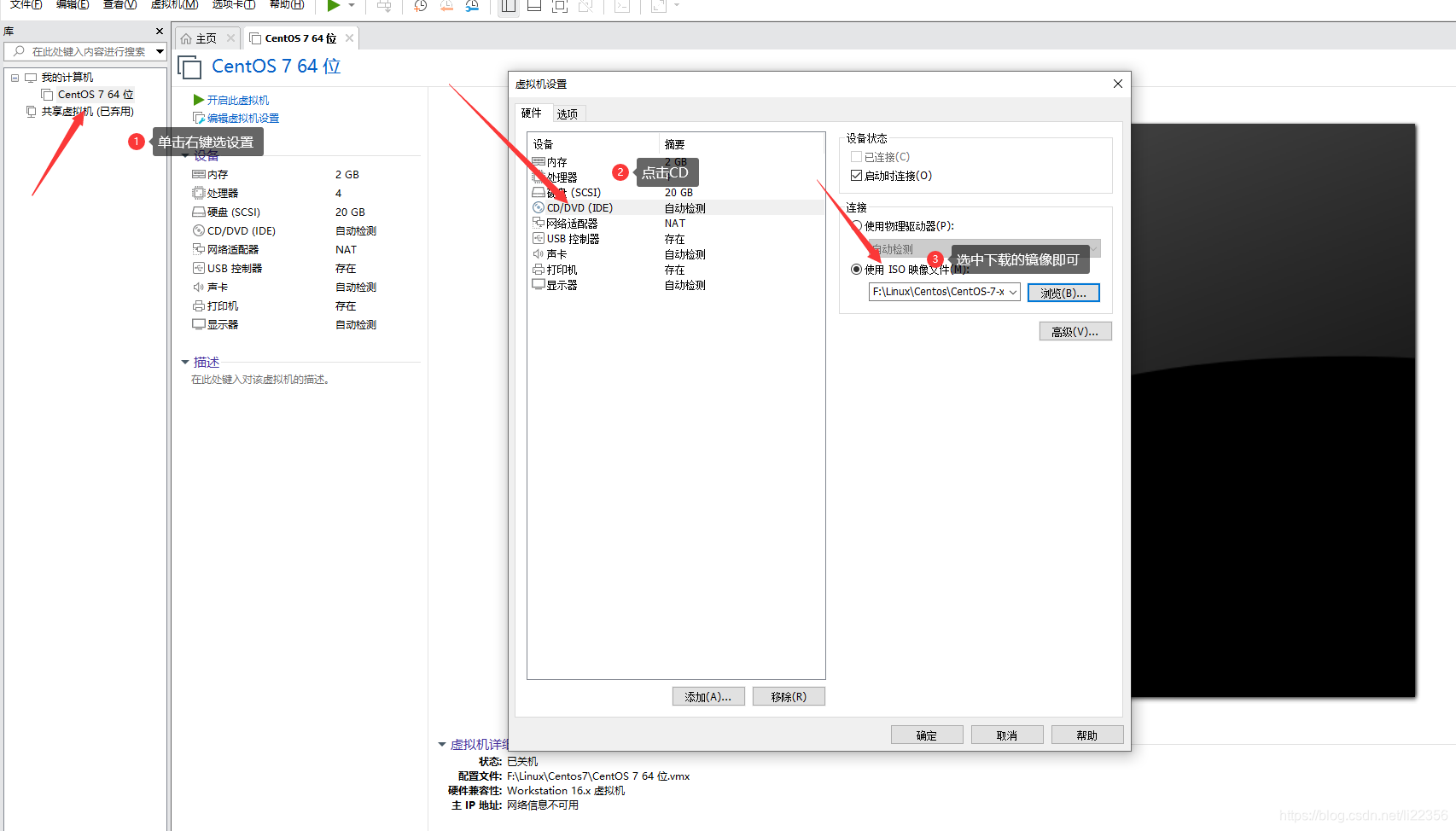The width and height of the screenshot is (1456, 831).
Task: Click 帮助 button in settings dialog
Action: point(1087,735)
